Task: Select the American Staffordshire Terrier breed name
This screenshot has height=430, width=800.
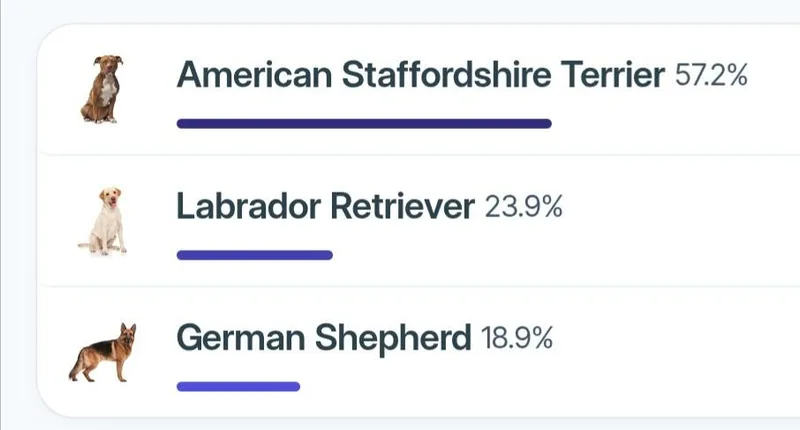Action: pos(420,74)
